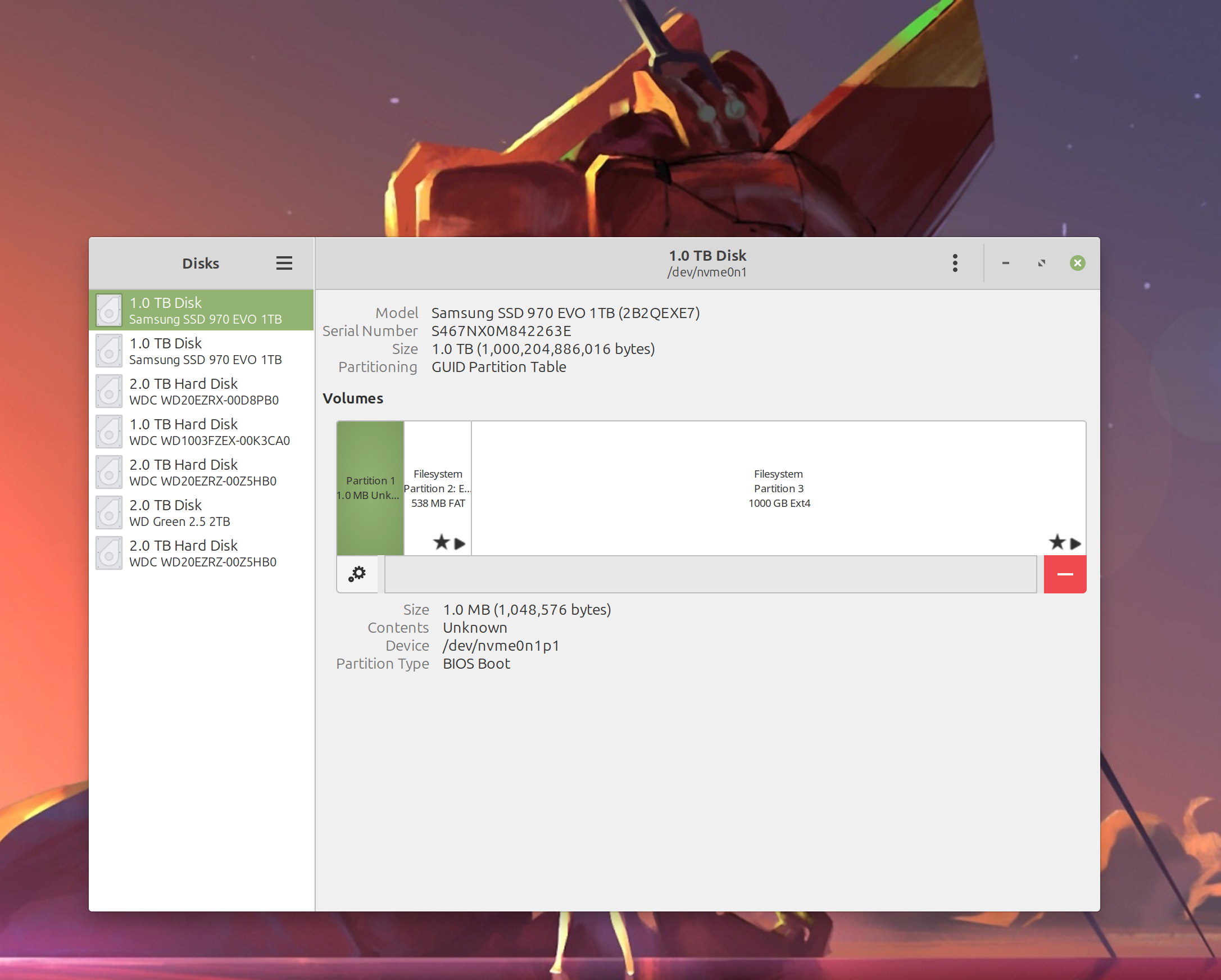Click the partition options gear icon
The image size is (1221, 980).
point(357,574)
